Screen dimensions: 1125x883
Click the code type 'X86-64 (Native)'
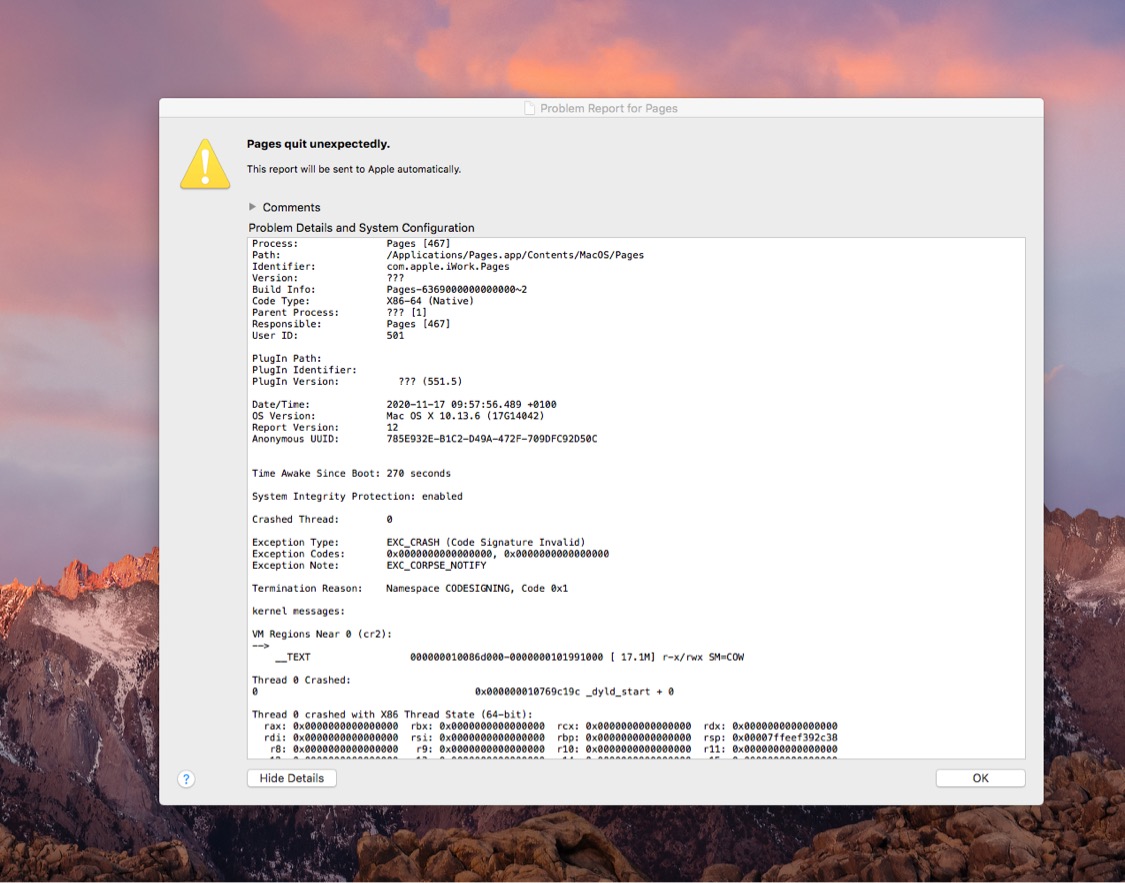430,301
